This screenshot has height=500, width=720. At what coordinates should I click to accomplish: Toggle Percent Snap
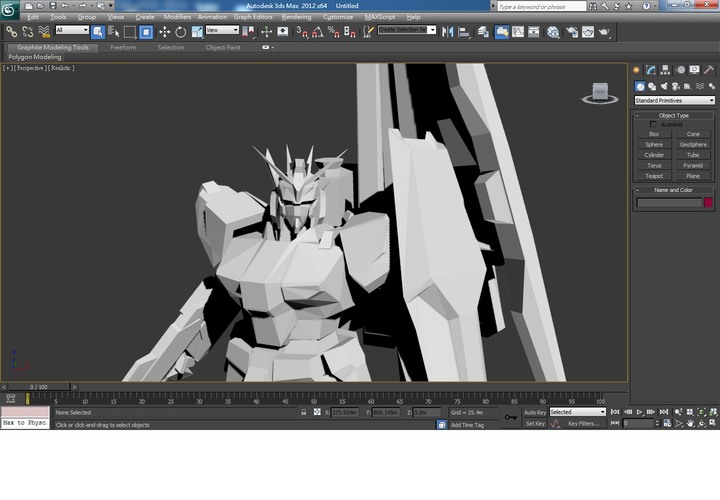[x=334, y=32]
